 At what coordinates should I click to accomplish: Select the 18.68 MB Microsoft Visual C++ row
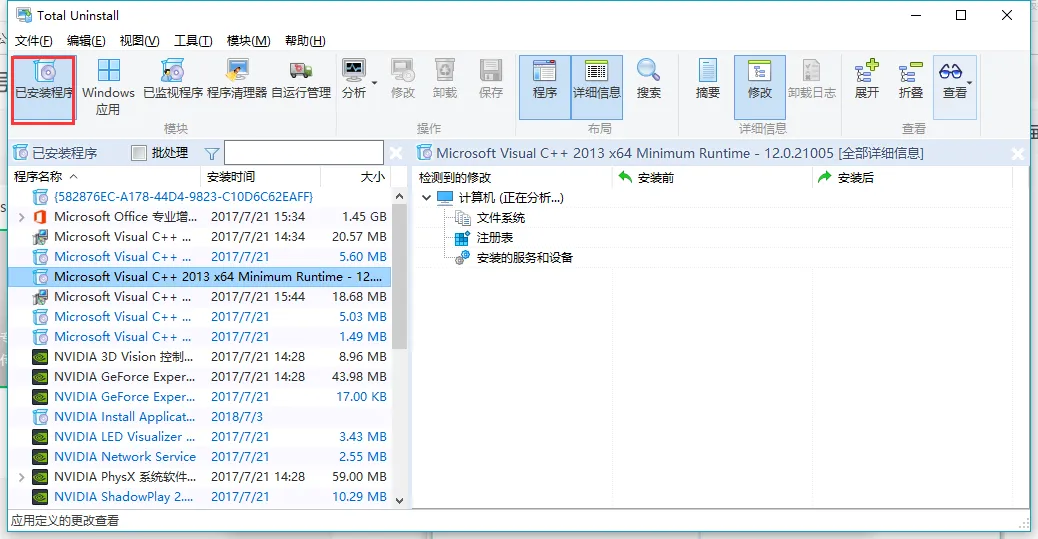point(200,297)
